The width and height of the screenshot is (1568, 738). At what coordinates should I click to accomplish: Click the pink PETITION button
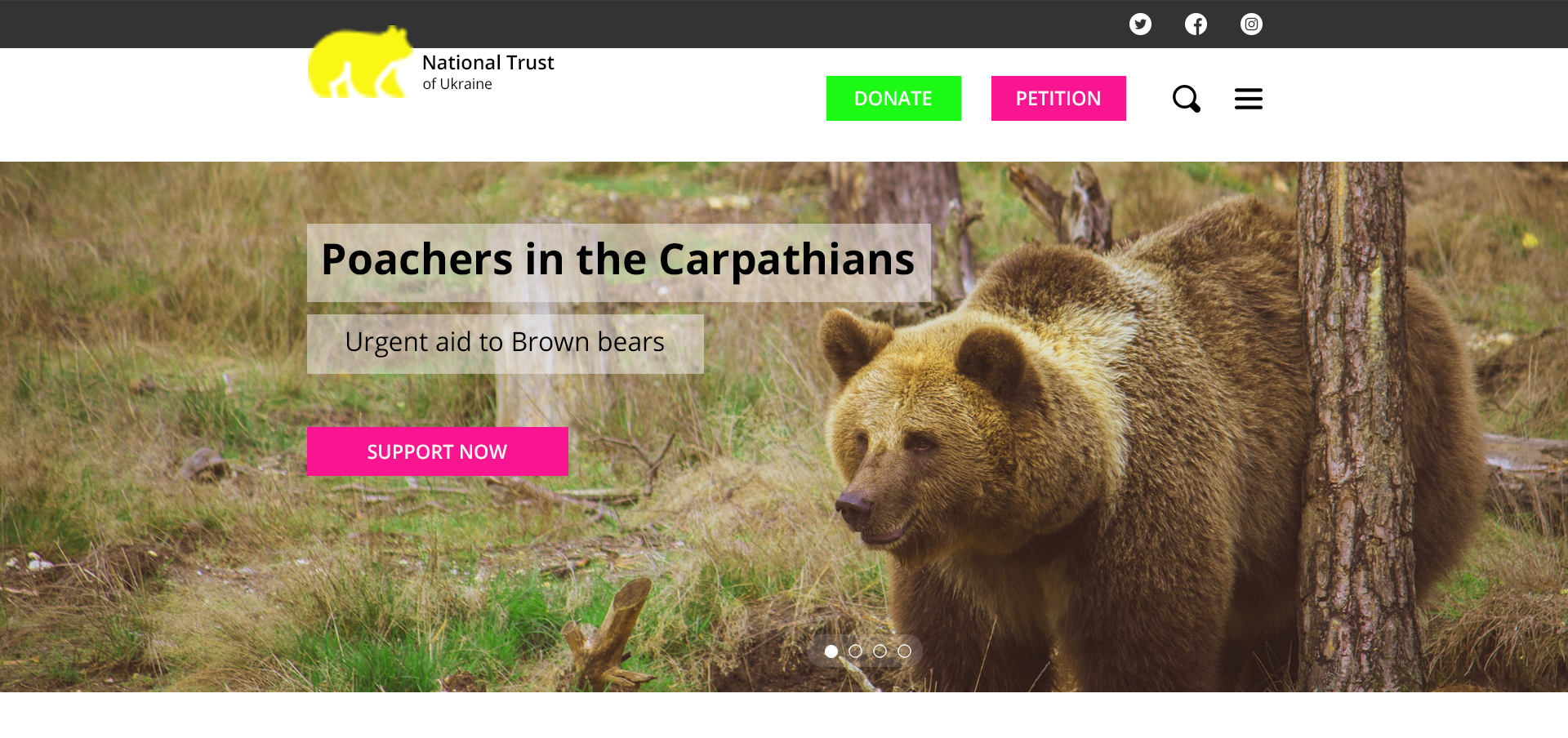click(x=1058, y=99)
